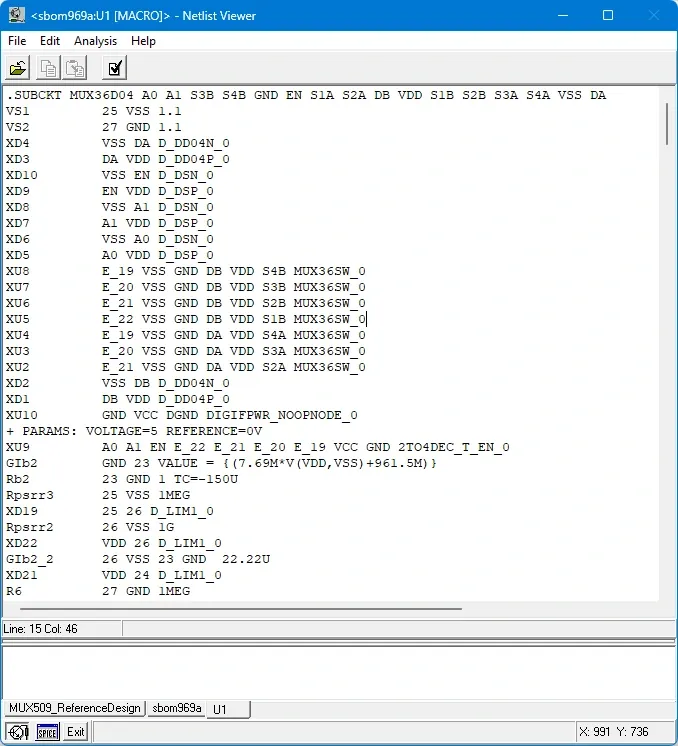The width and height of the screenshot is (678, 746).
Task: Switch to the sbom969a tab
Action: (177, 708)
